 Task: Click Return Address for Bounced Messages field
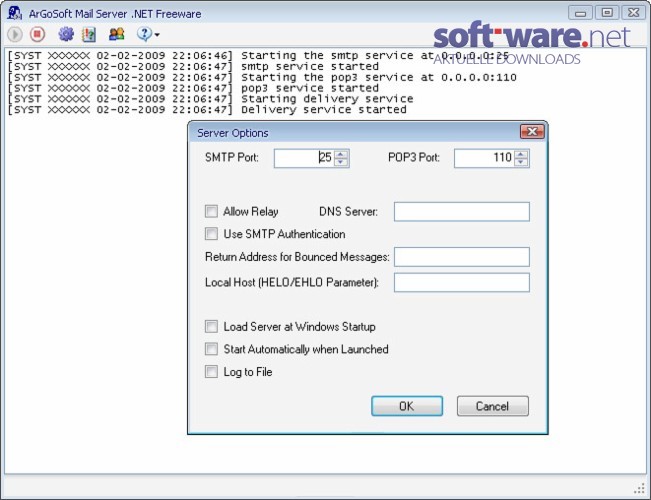[462, 257]
